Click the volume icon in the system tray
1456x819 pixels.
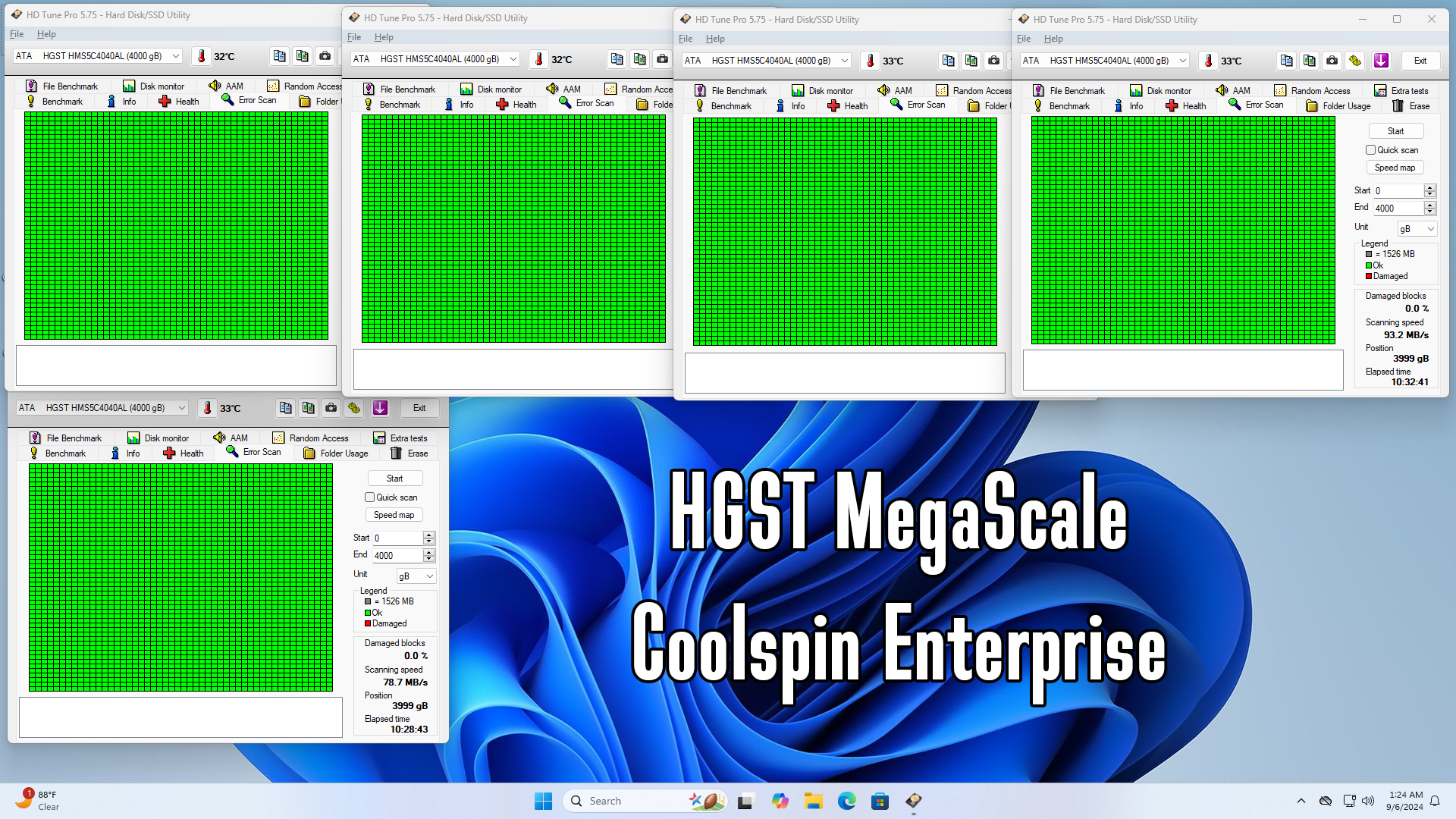tap(1368, 800)
